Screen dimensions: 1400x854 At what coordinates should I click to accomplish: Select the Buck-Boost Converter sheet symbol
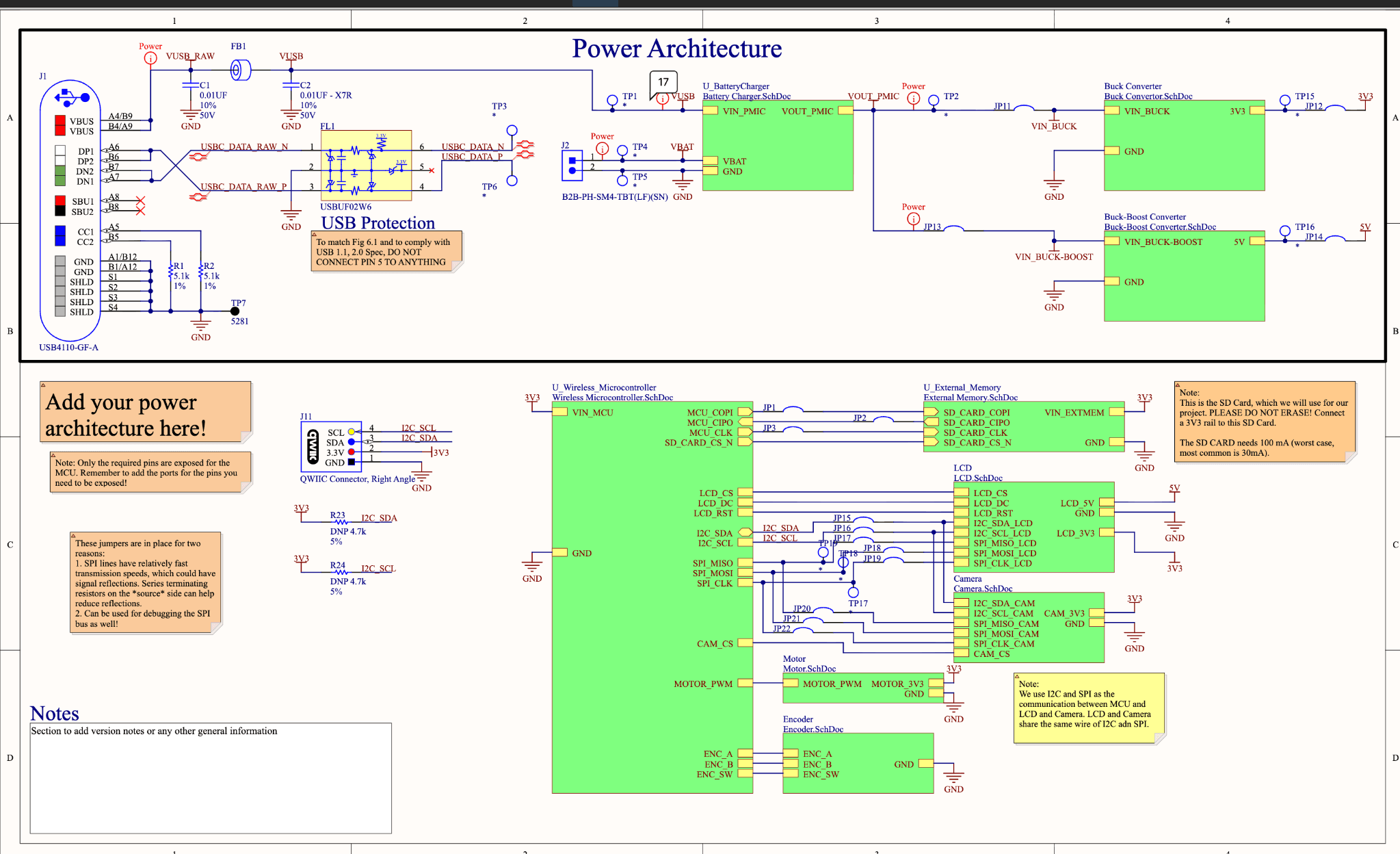(x=1184, y=276)
